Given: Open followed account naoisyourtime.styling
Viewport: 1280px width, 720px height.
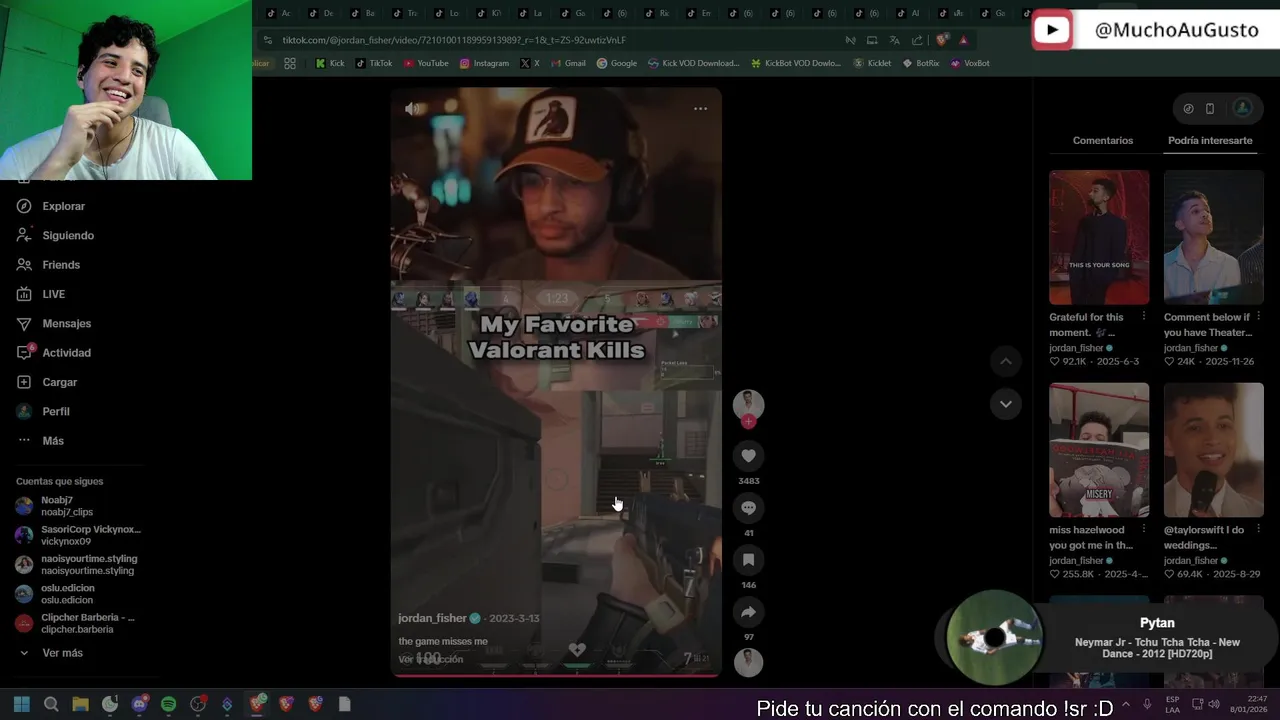Looking at the screenshot, I should tap(78, 565).
